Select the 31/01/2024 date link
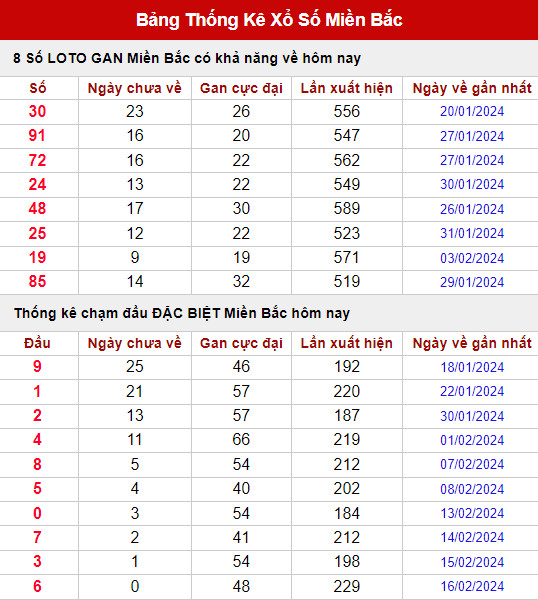This screenshot has height=600, width=538. pyautogui.click(x=472, y=233)
